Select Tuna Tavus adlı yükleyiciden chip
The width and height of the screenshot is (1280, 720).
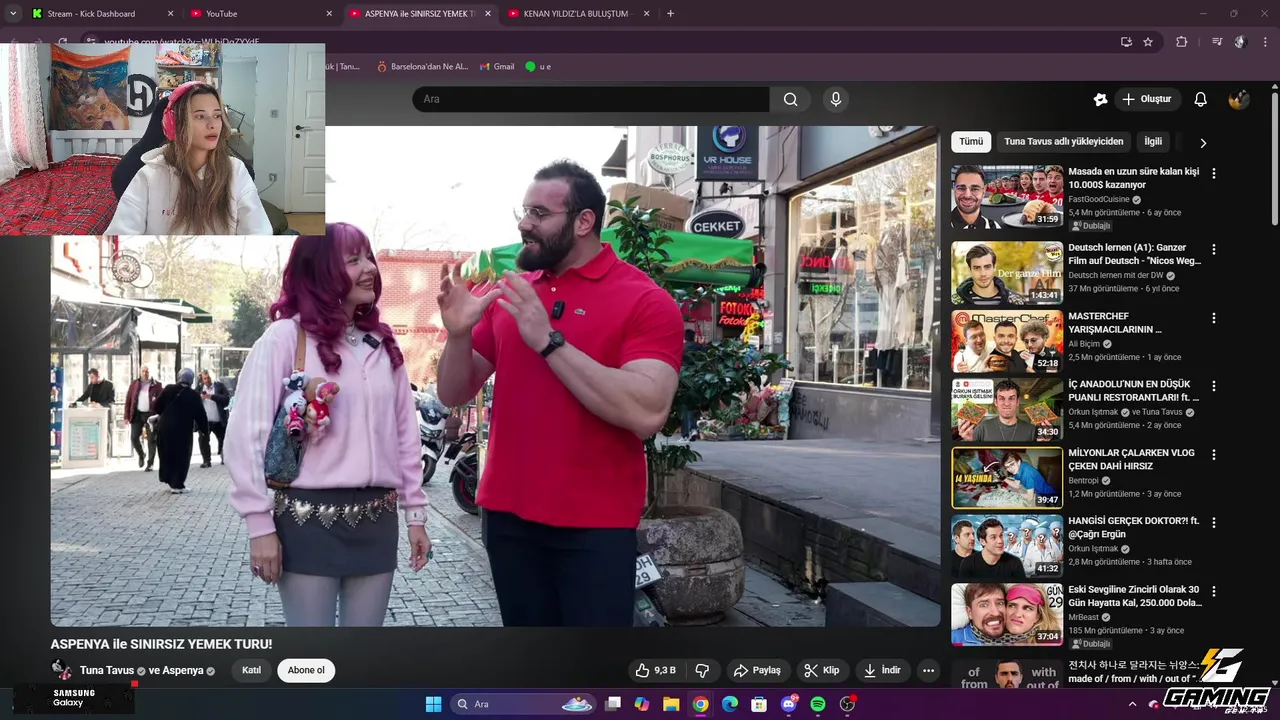pyautogui.click(x=1064, y=142)
